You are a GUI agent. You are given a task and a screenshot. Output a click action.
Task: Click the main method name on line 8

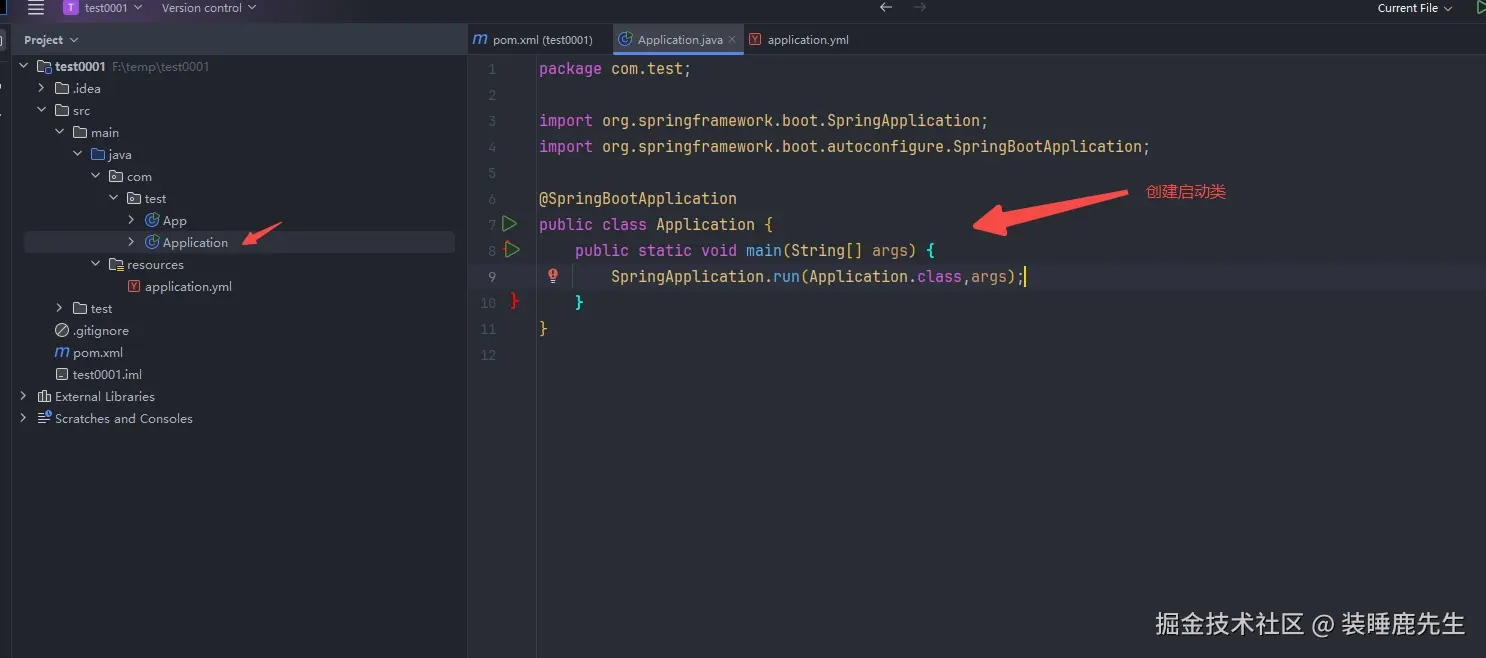click(x=764, y=250)
